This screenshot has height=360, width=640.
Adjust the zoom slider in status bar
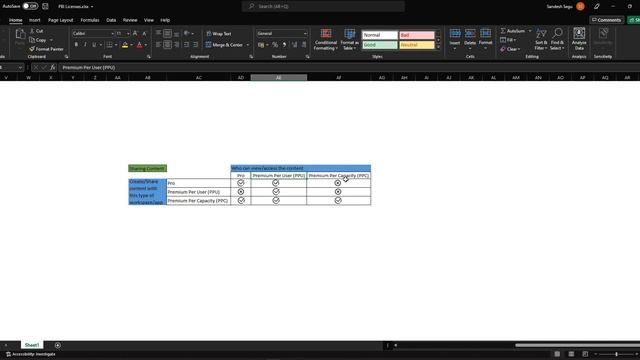[616, 354]
